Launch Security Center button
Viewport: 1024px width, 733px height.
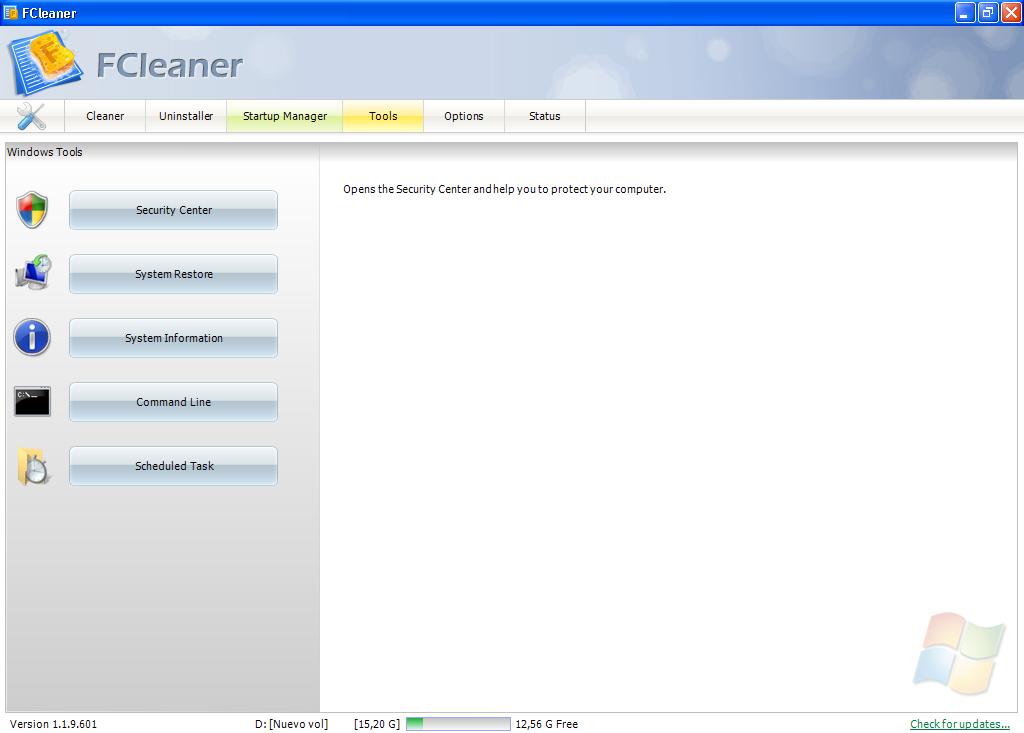tap(174, 210)
